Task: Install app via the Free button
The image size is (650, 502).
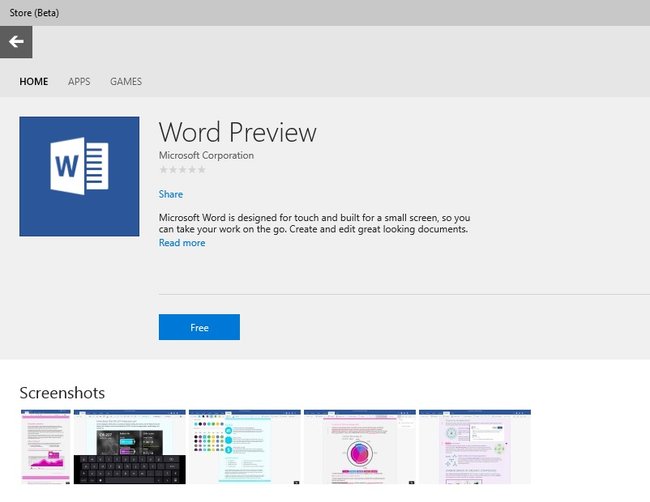Action: (x=199, y=327)
